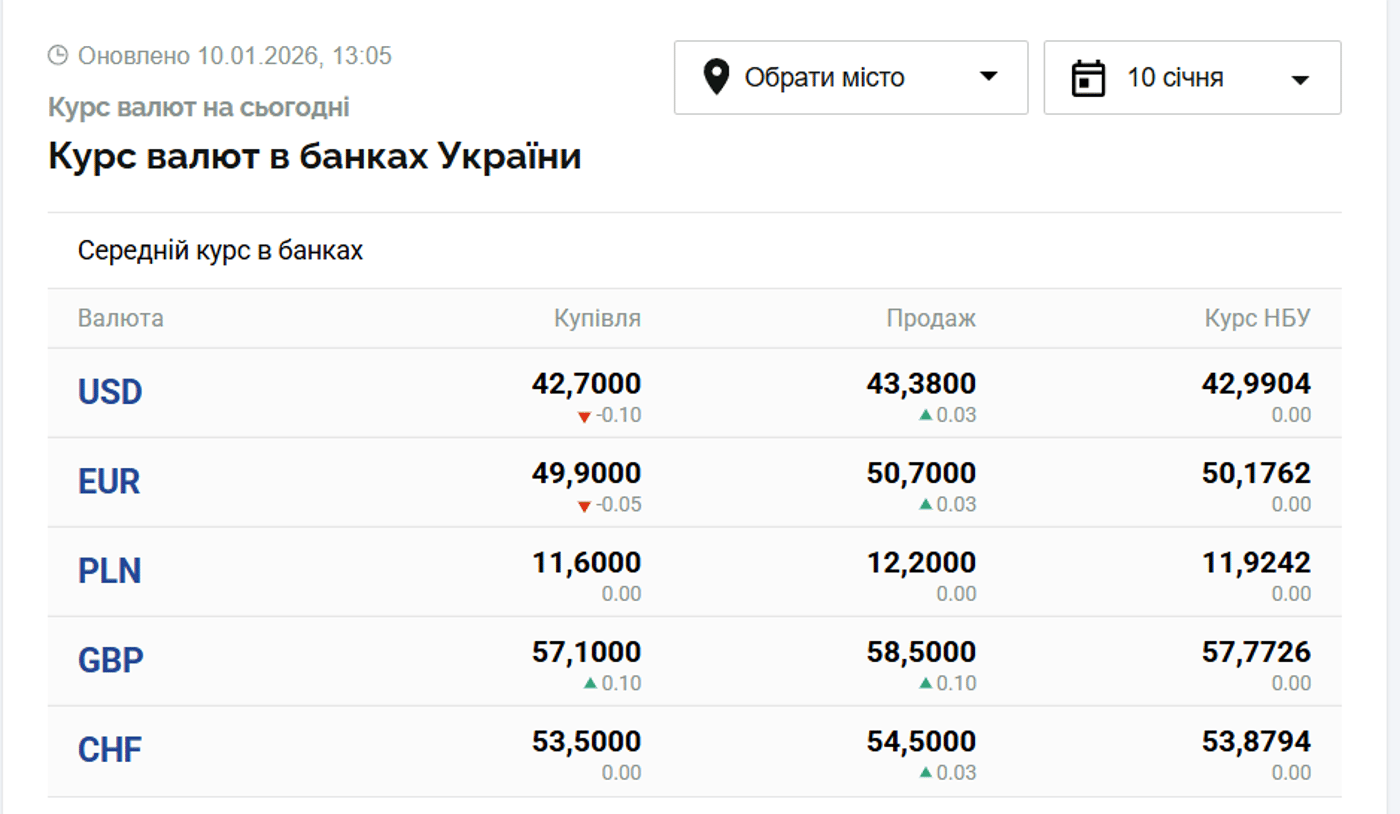Expand the "10 січня" date picker

click(1192, 77)
